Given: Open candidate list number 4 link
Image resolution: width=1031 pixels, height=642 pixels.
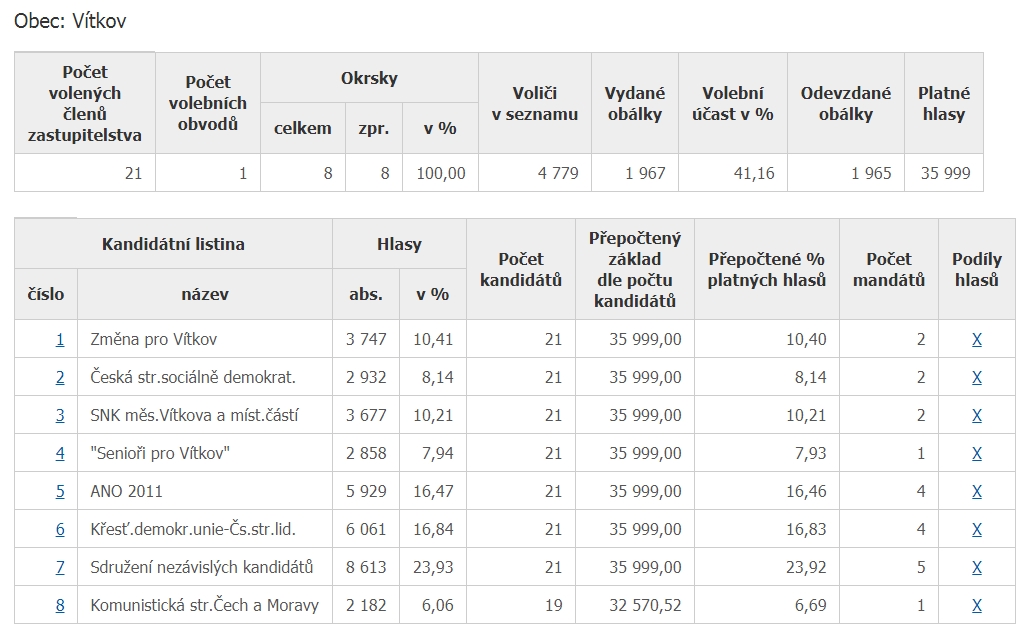Looking at the screenshot, I should click(60, 453).
